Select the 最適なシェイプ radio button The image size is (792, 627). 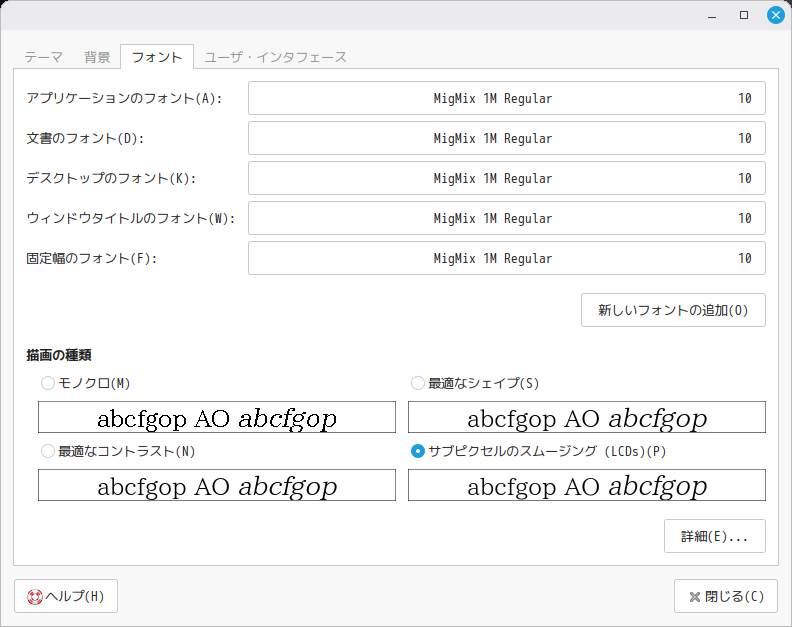(418, 383)
